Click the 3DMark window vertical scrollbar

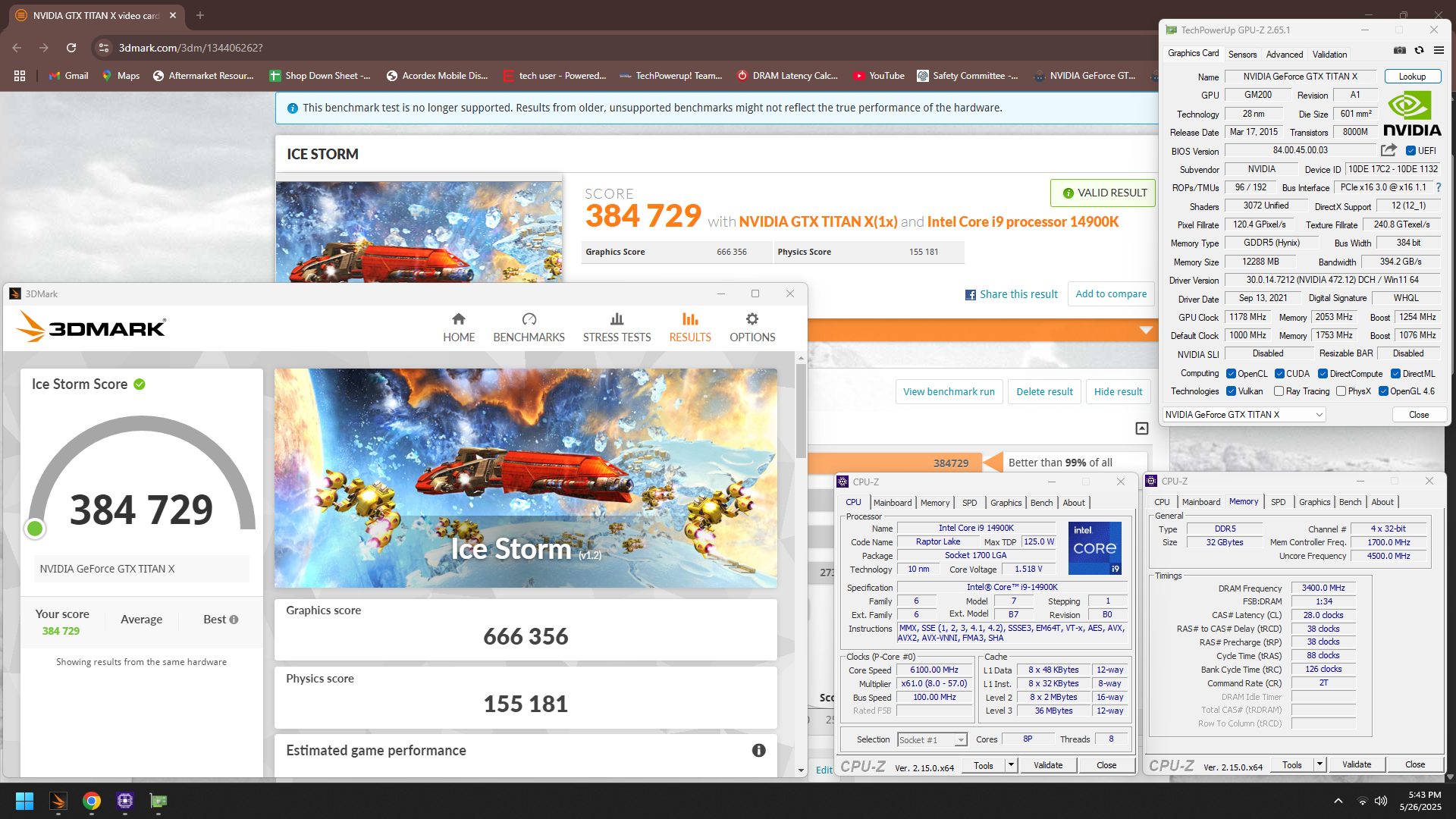click(801, 410)
